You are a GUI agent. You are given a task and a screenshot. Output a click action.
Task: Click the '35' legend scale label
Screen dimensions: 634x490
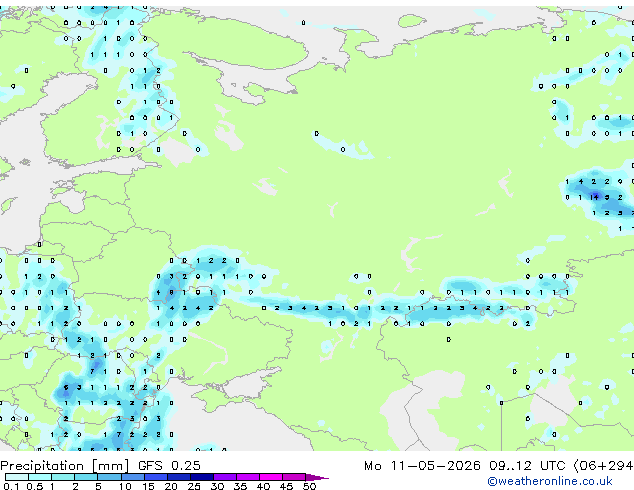pyautogui.click(x=241, y=486)
